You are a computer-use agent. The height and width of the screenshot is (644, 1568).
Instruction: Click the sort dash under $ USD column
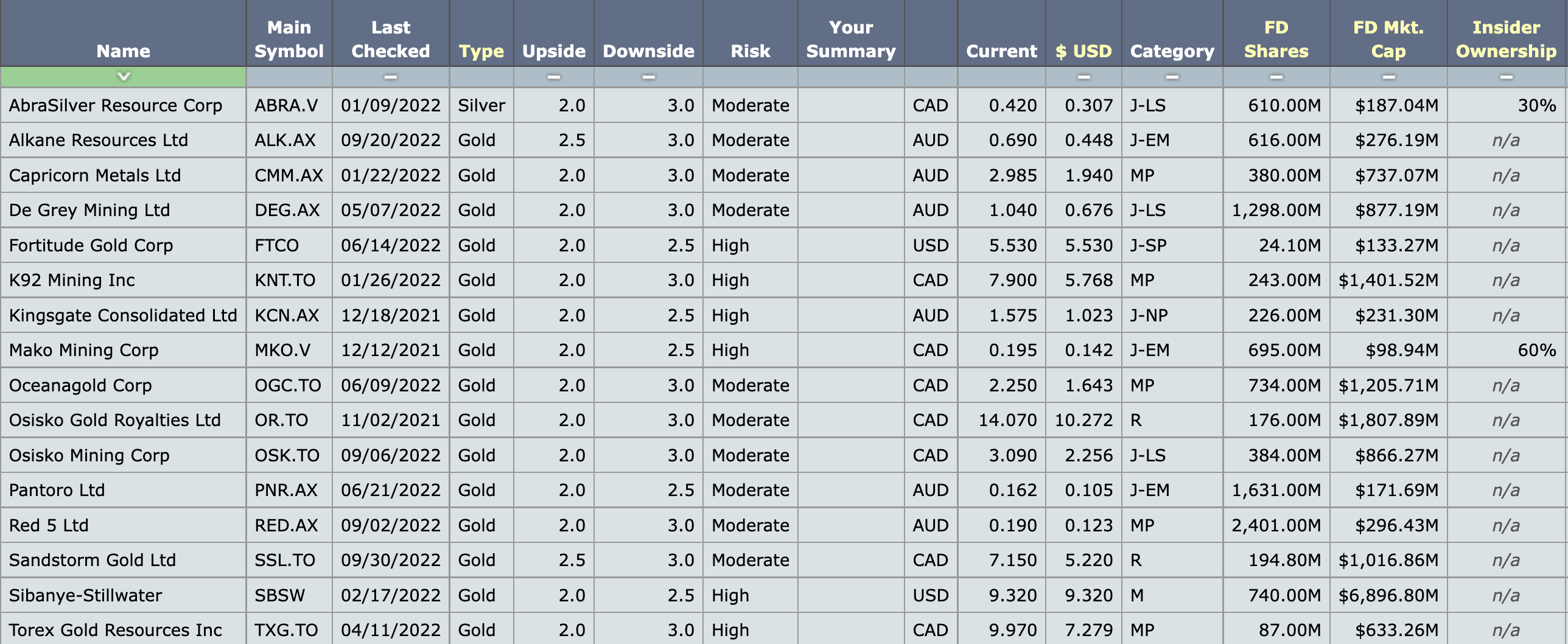tap(1083, 77)
